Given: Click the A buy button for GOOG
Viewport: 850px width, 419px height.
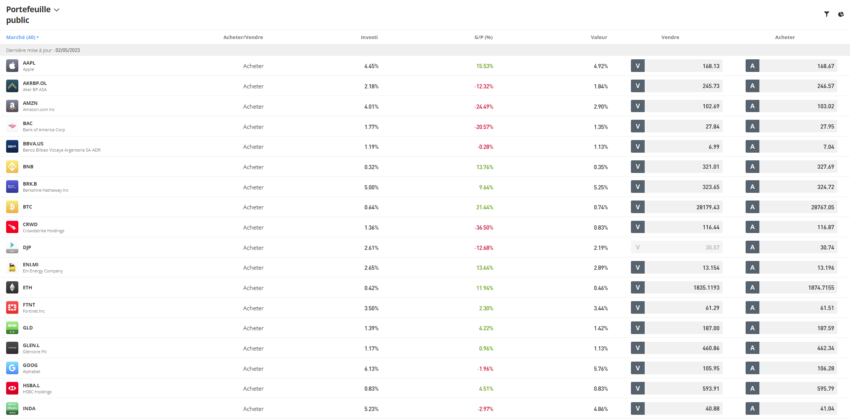Looking at the screenshot, I should [752, 368].
